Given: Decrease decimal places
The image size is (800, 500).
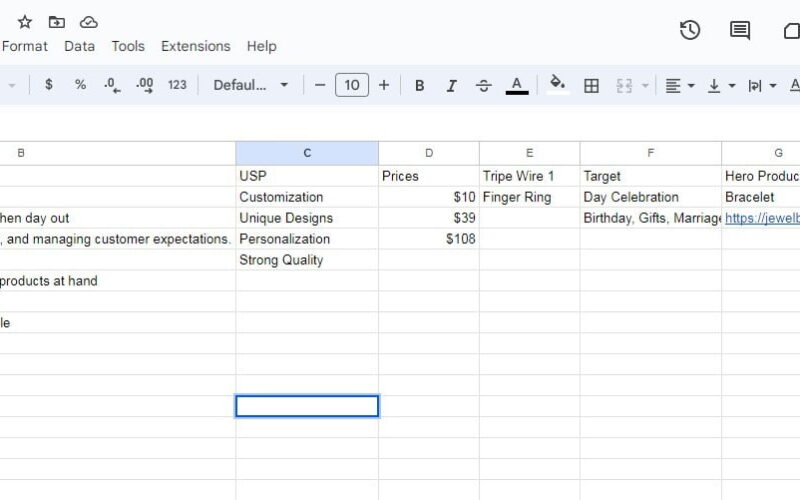Looking at the screenshot, I should click(x=112, y=85).
